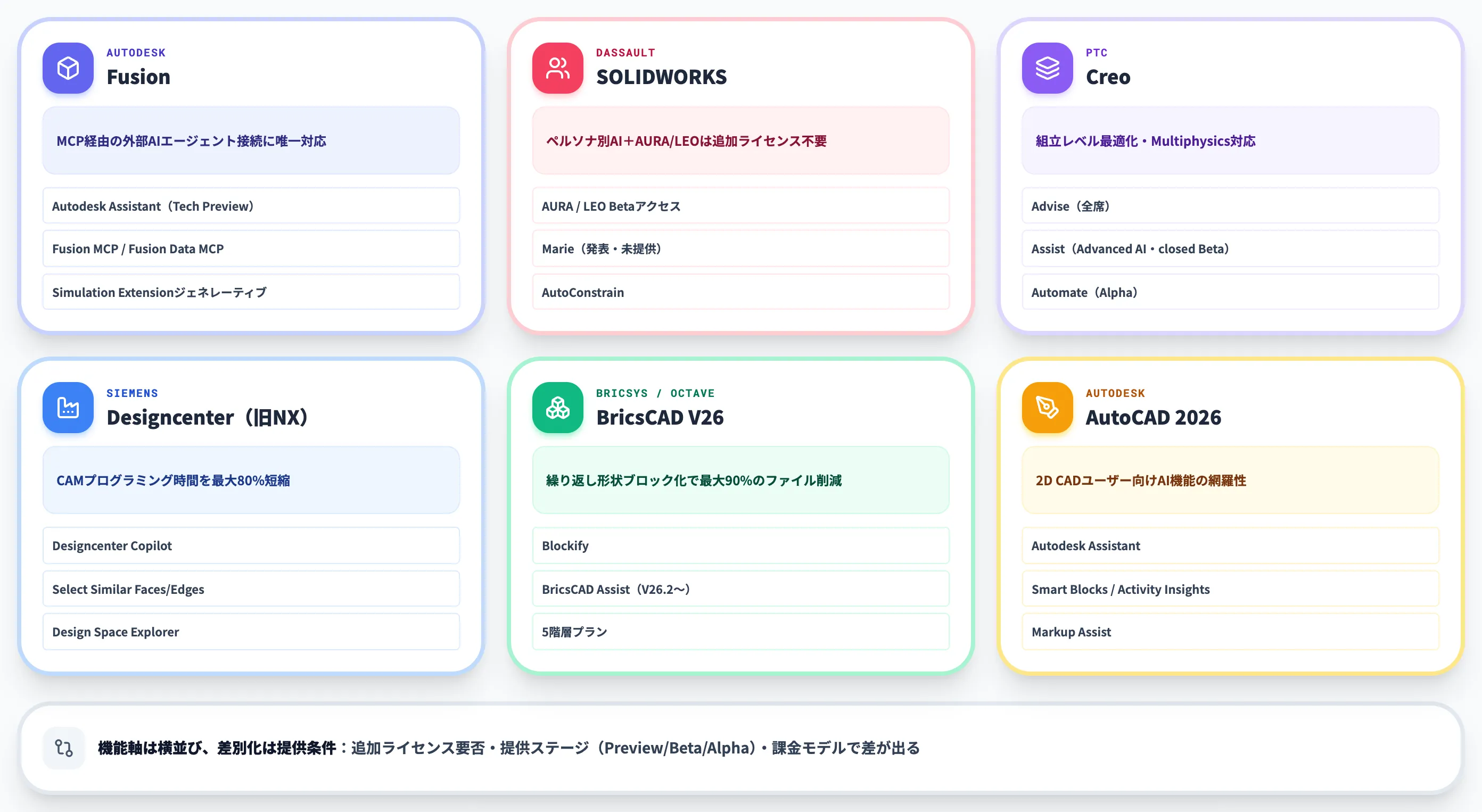Viewport: 1482px width, 812px height.
Task: Click the 5階層プラン row
Action: coord(740,632)
